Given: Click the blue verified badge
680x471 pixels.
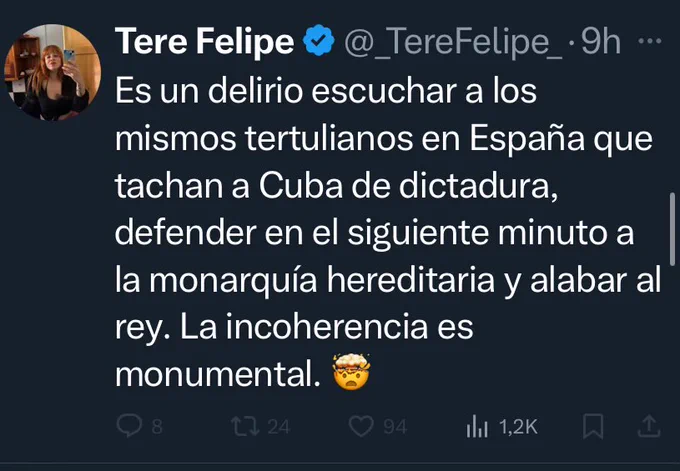Looking at the screenshot, I should coord(318,42).
